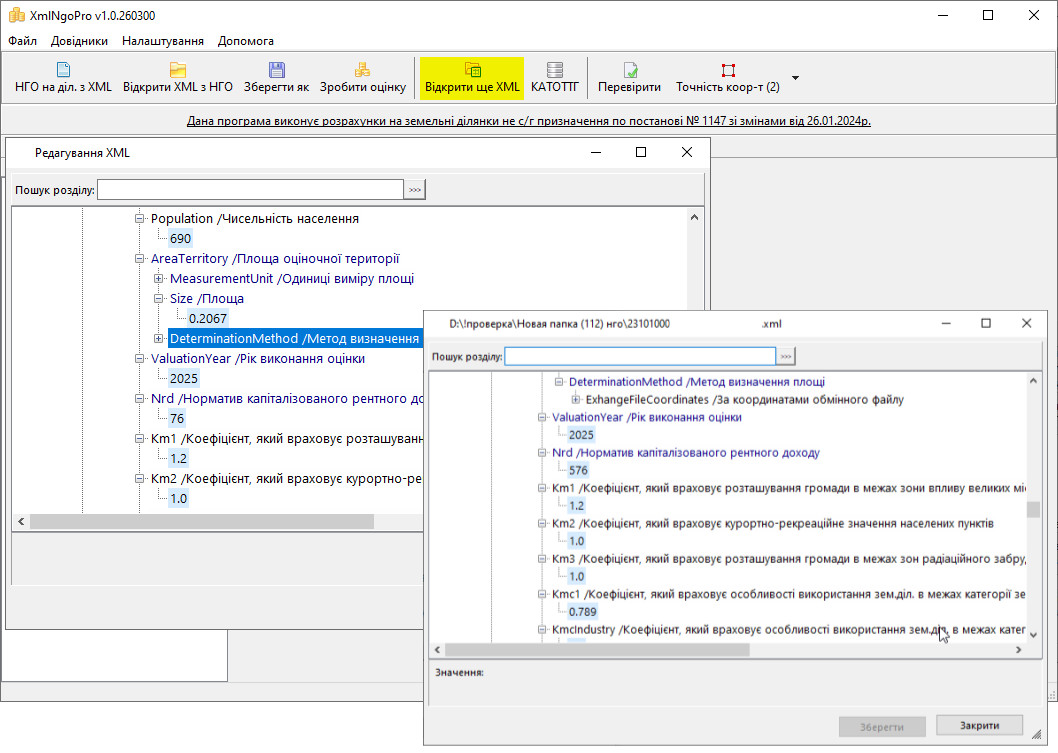
Task: Click 'Точність коор-т (2)' icon
Action: tap(728, 70)
